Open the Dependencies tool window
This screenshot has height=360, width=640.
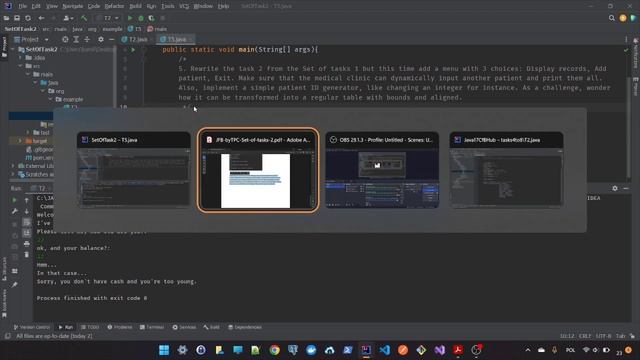pos(244,327)
